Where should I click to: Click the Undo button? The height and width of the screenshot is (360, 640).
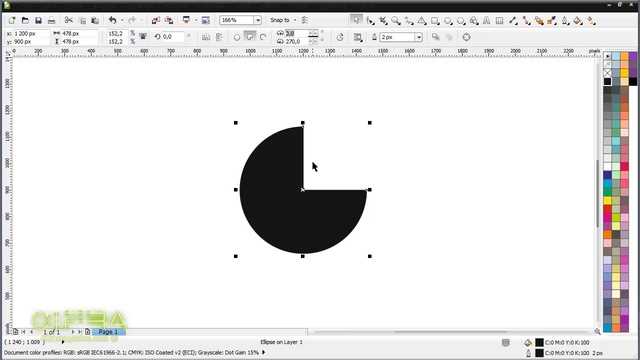click(x=112, y=20)
